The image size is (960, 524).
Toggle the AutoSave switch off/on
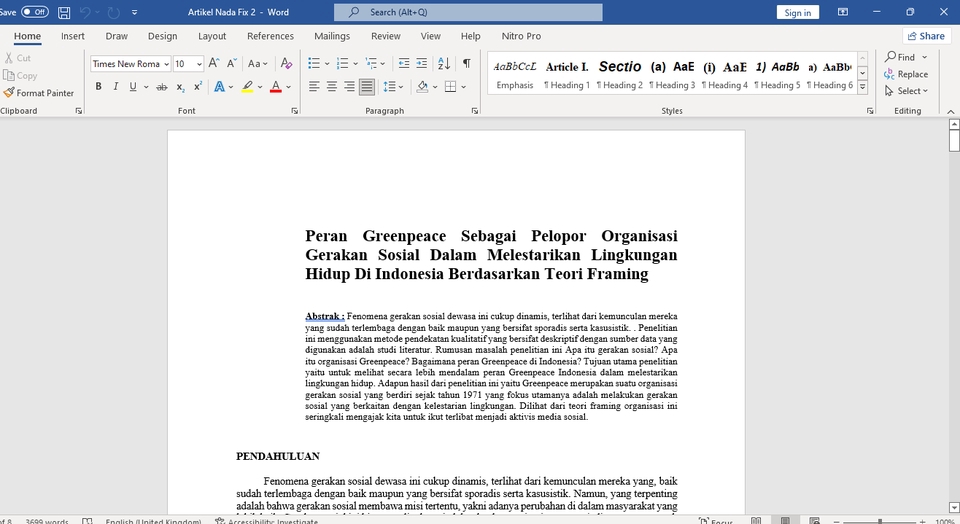click(x=35, y=12)
